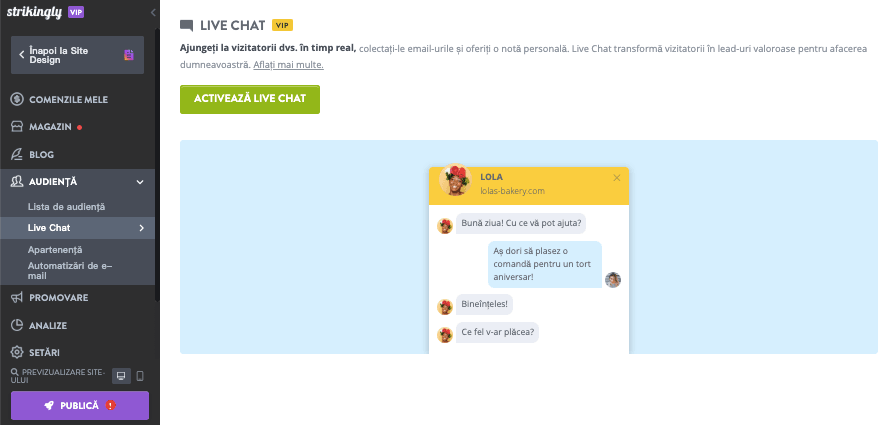Open Lista de audiență
891x425 pixels.
66,206
